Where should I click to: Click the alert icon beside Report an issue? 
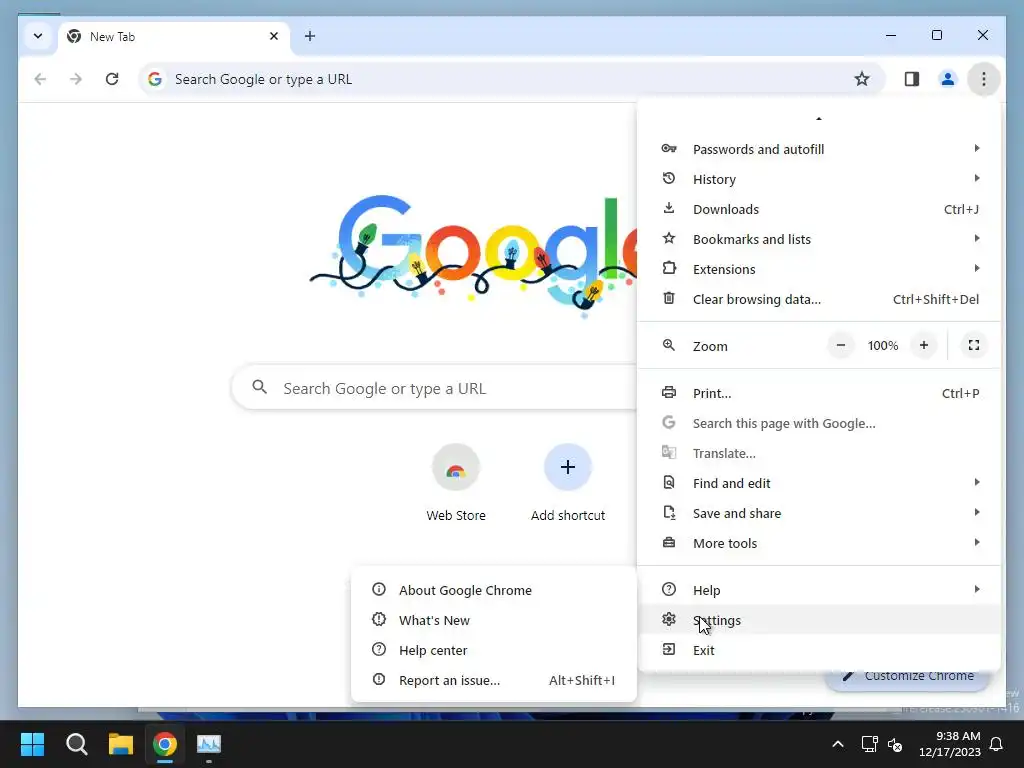[x=379, y=679]
